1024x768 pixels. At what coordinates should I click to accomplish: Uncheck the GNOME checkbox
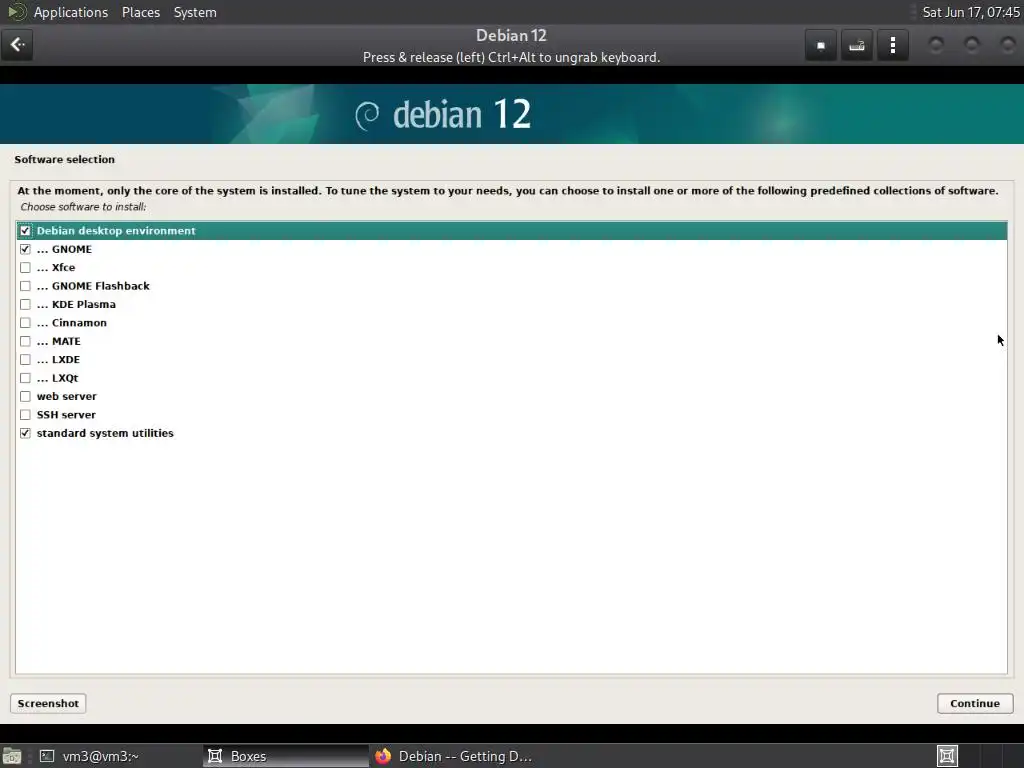click(25, 249)
